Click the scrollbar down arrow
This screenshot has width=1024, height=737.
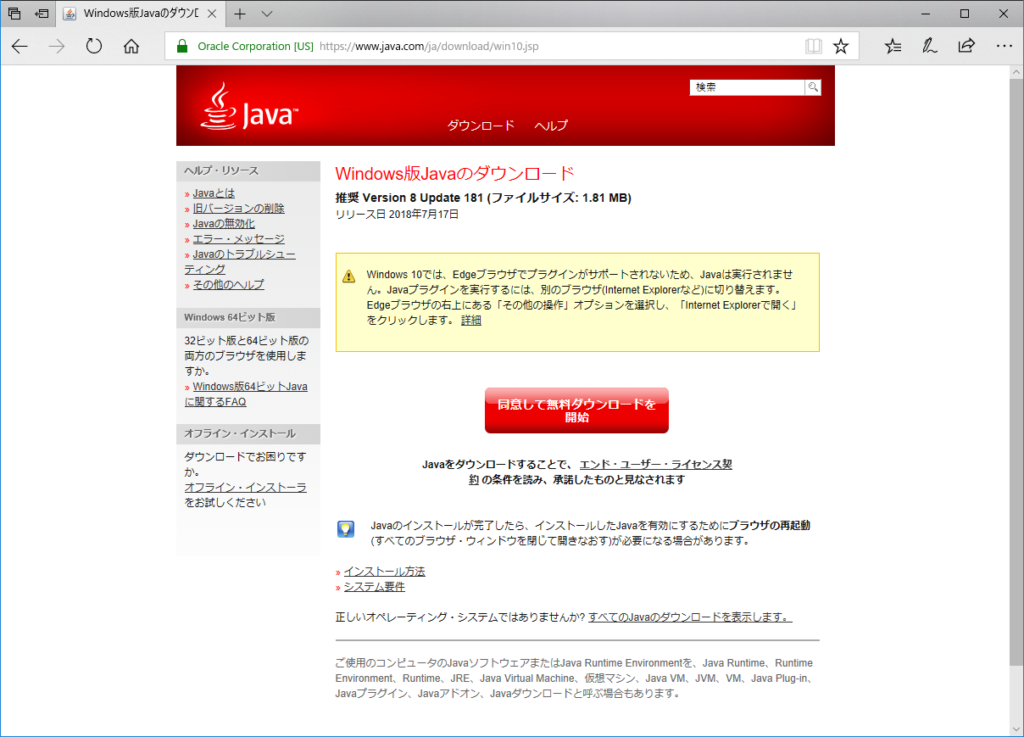(x=1016, y=729)
